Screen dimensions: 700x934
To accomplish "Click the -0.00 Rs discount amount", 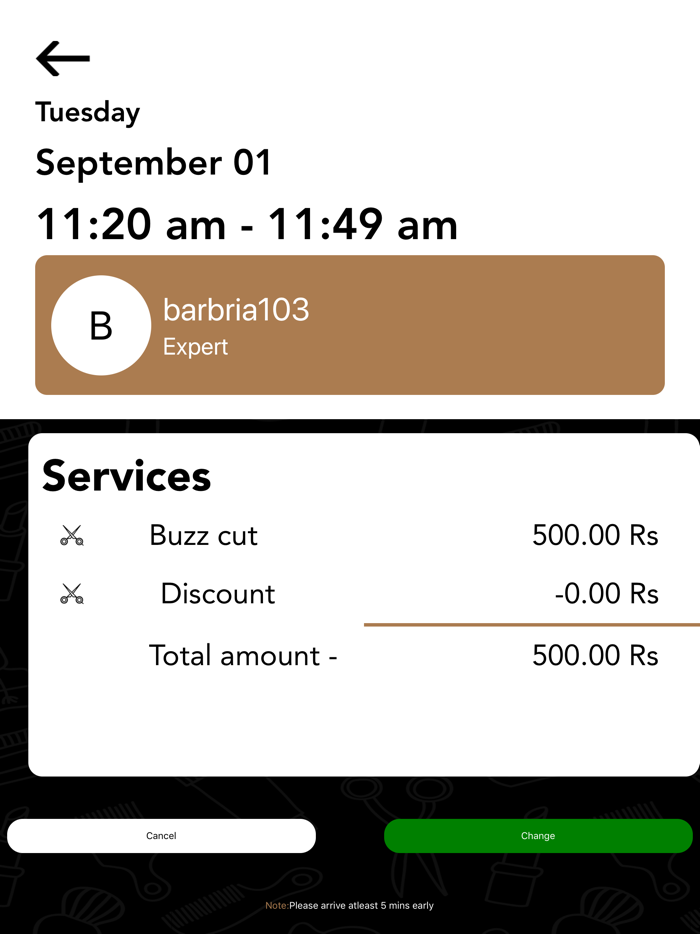I will (606, 594).
